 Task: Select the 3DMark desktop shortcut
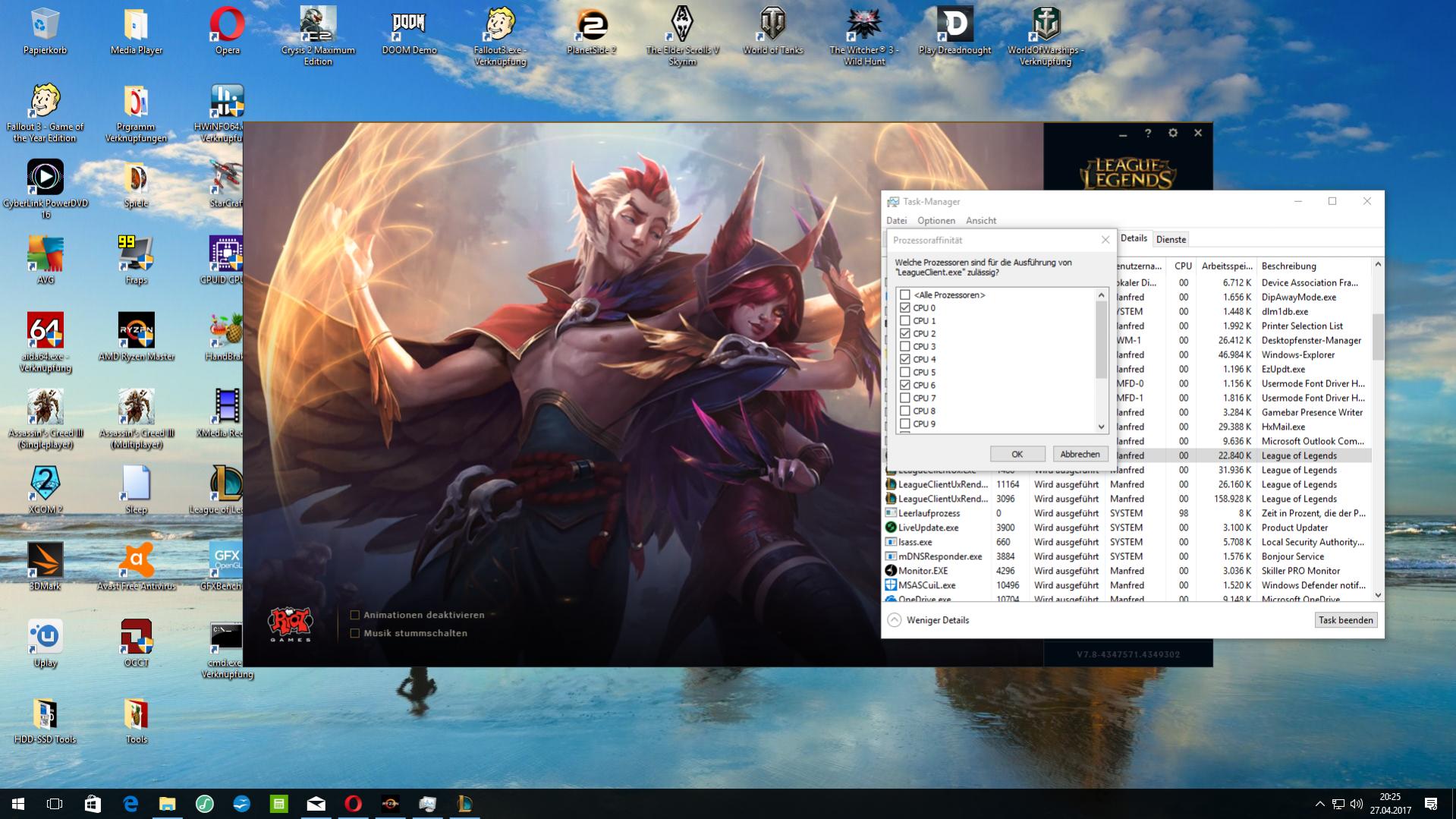[46, 567]
